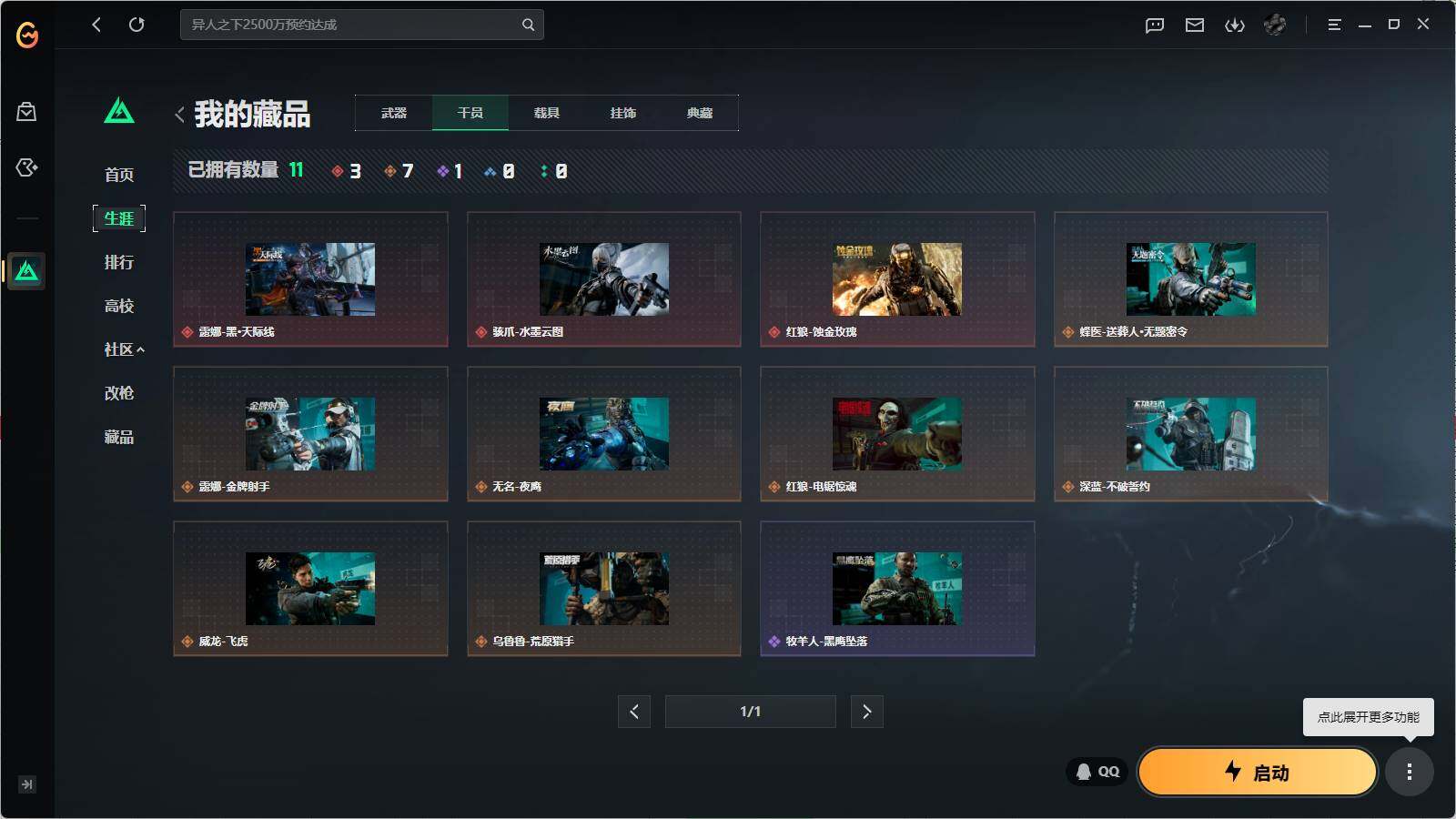This screenshot has width=1456, height=819.
Task: Open 蜂医-送葬人·无题密令 card
Action: pyautogui.click(x=1191, y=279)
